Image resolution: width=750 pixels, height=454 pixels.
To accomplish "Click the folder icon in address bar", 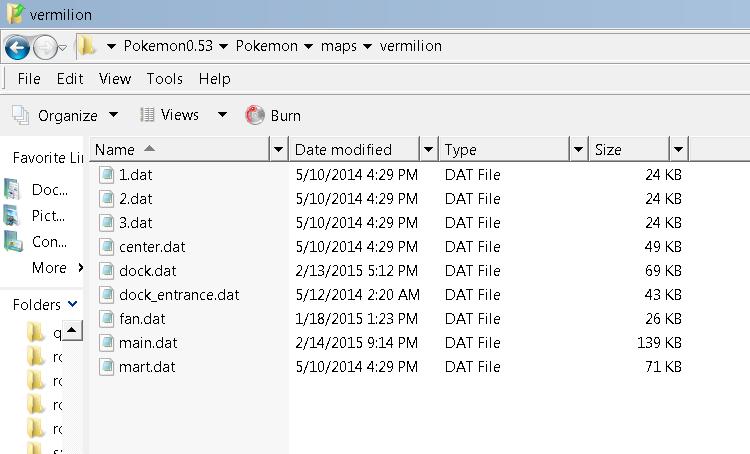I will coord(88,46).
